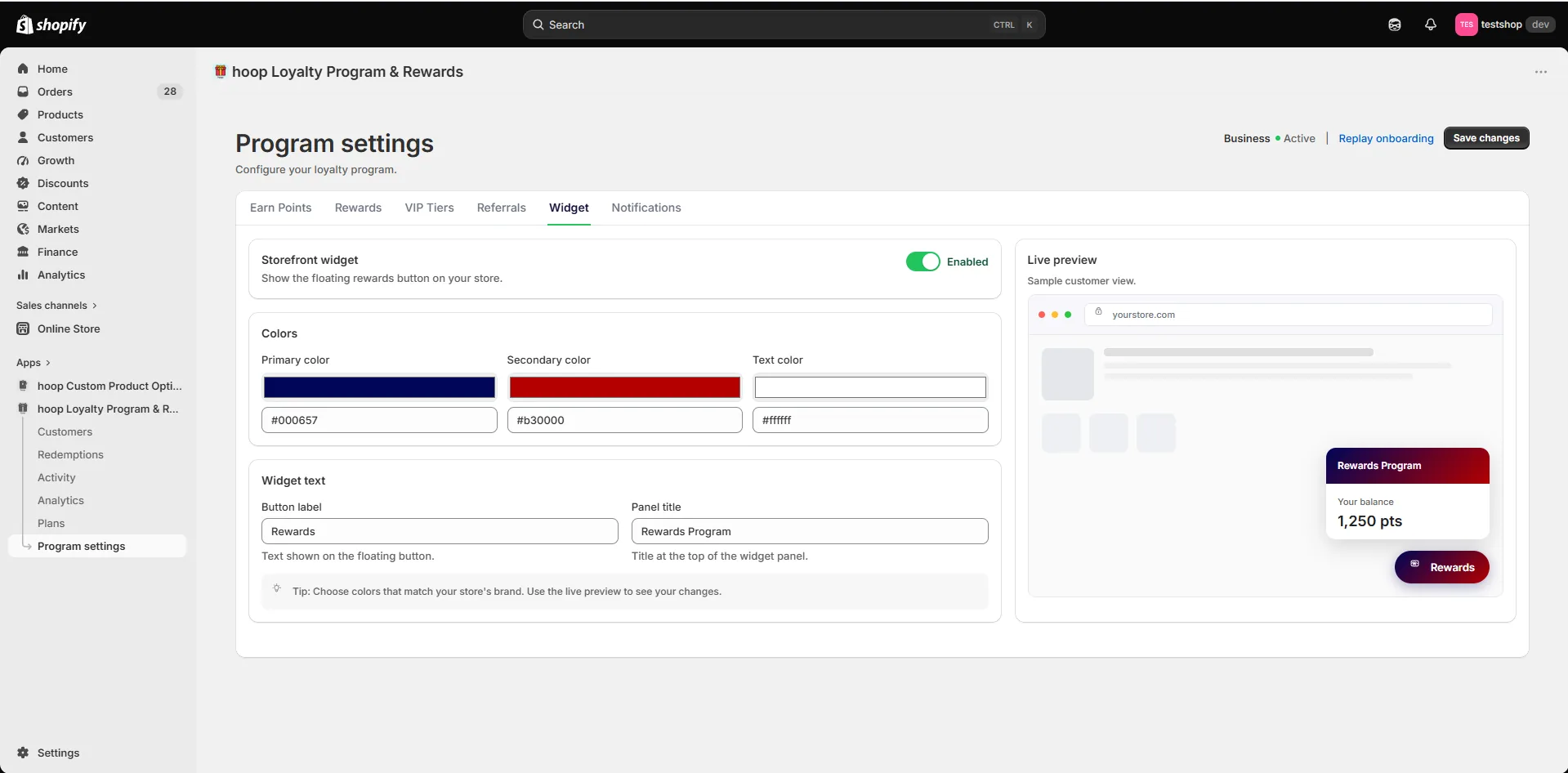Click the Discounts badge icon
Screen dimensions: 1568x773
tap(23, 183)
